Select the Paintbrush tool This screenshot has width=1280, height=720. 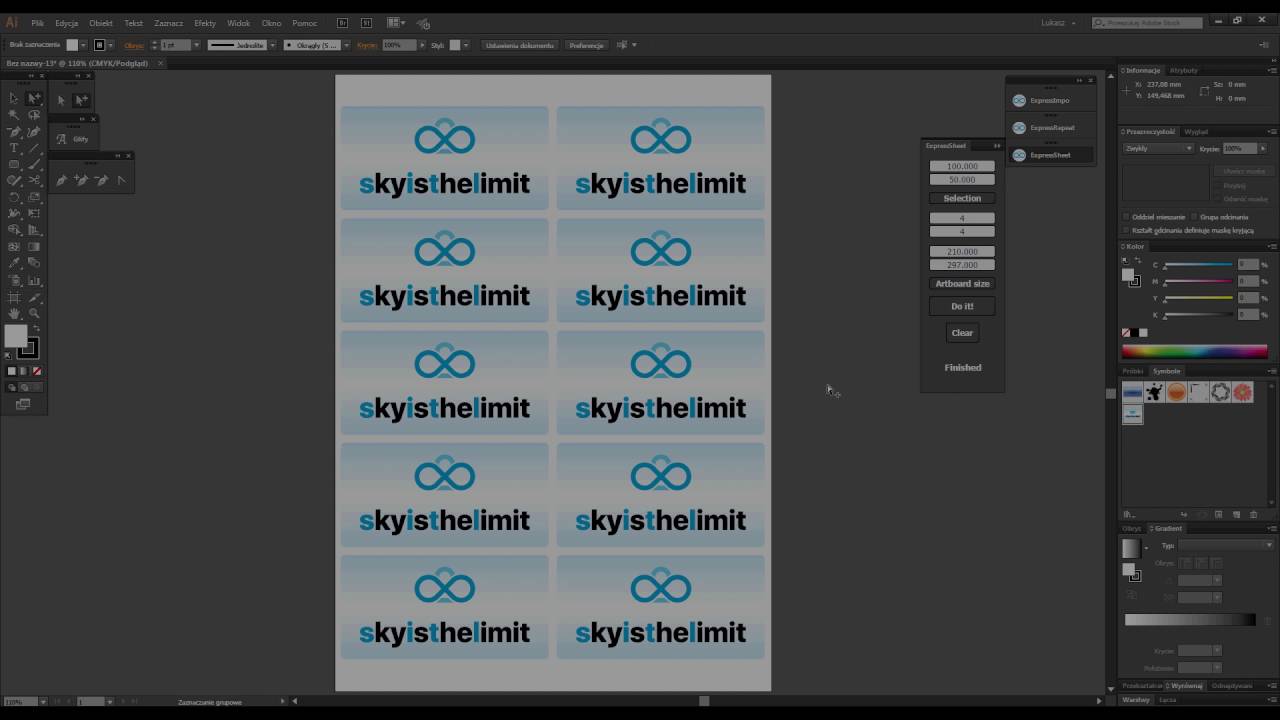34,164
